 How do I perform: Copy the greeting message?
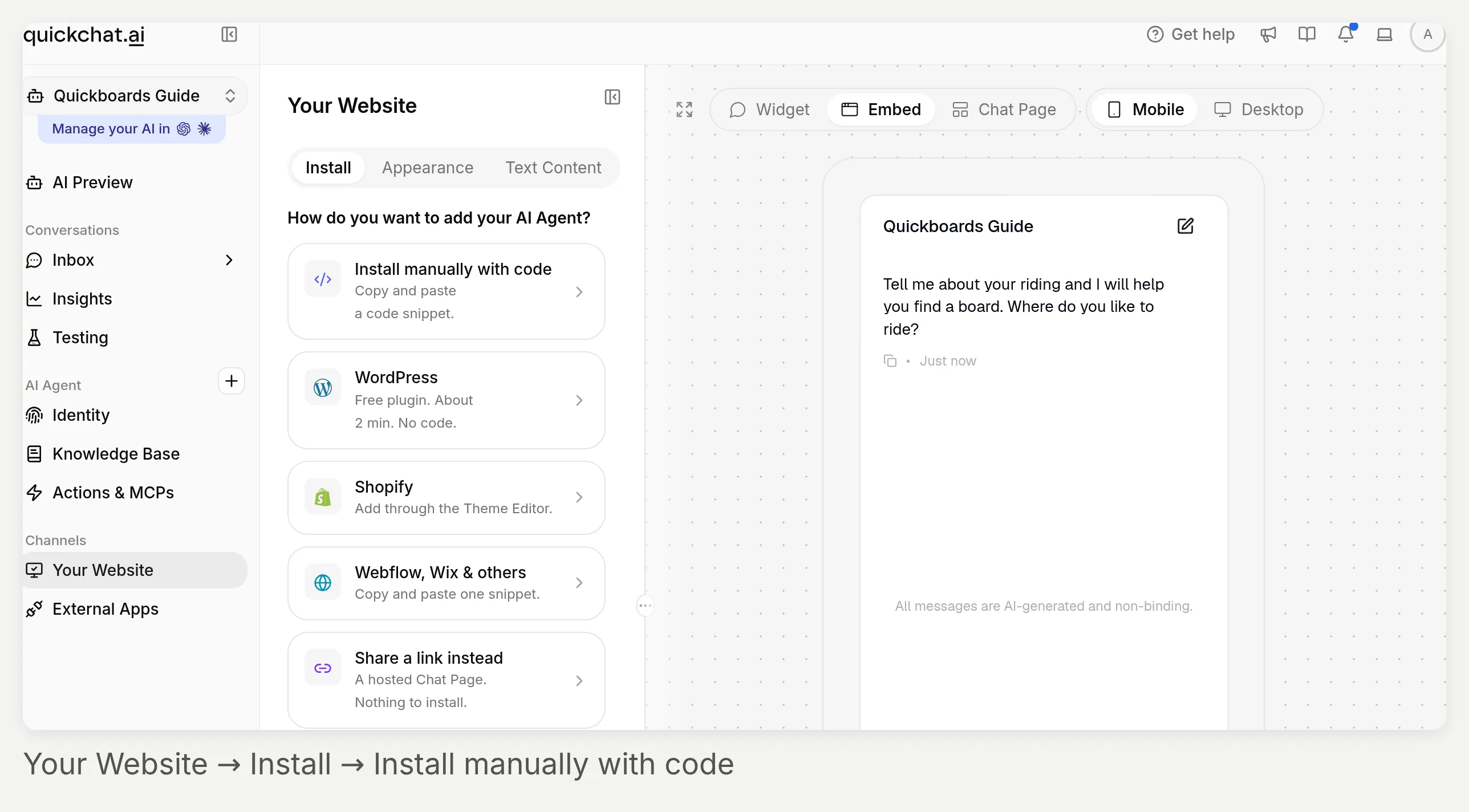890,361
